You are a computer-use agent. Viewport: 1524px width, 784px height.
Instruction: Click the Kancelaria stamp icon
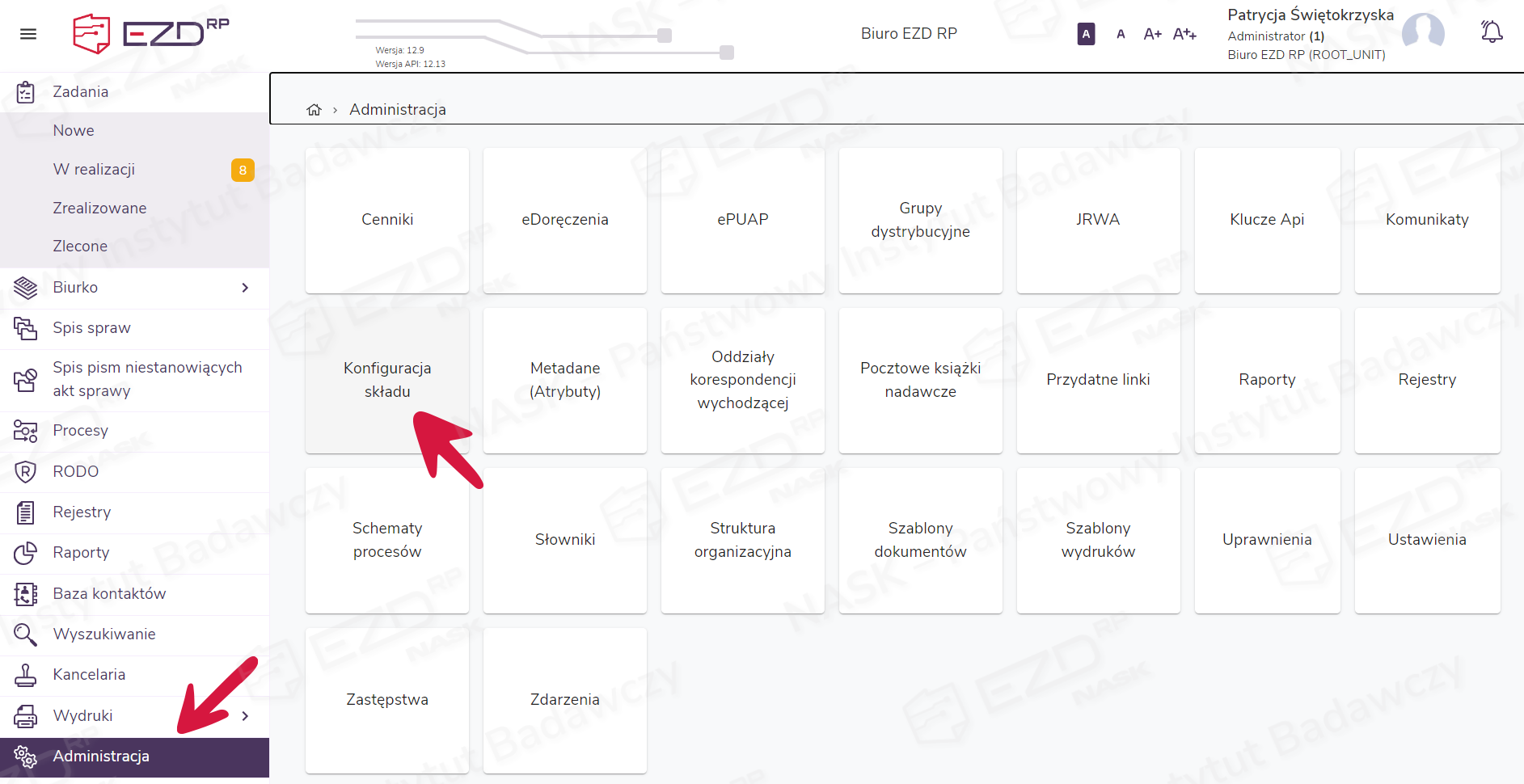26,675
